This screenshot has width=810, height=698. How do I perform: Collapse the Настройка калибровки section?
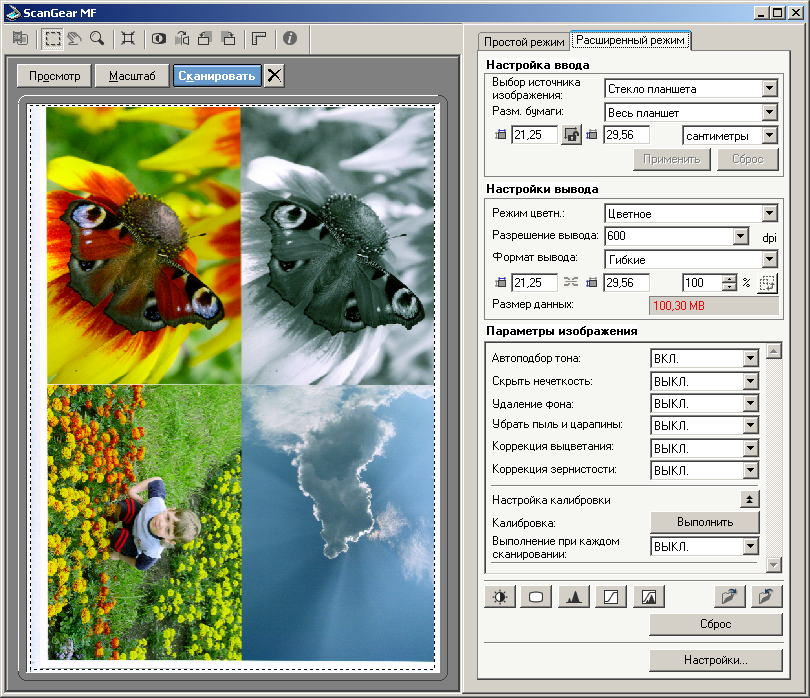[750, 499]
